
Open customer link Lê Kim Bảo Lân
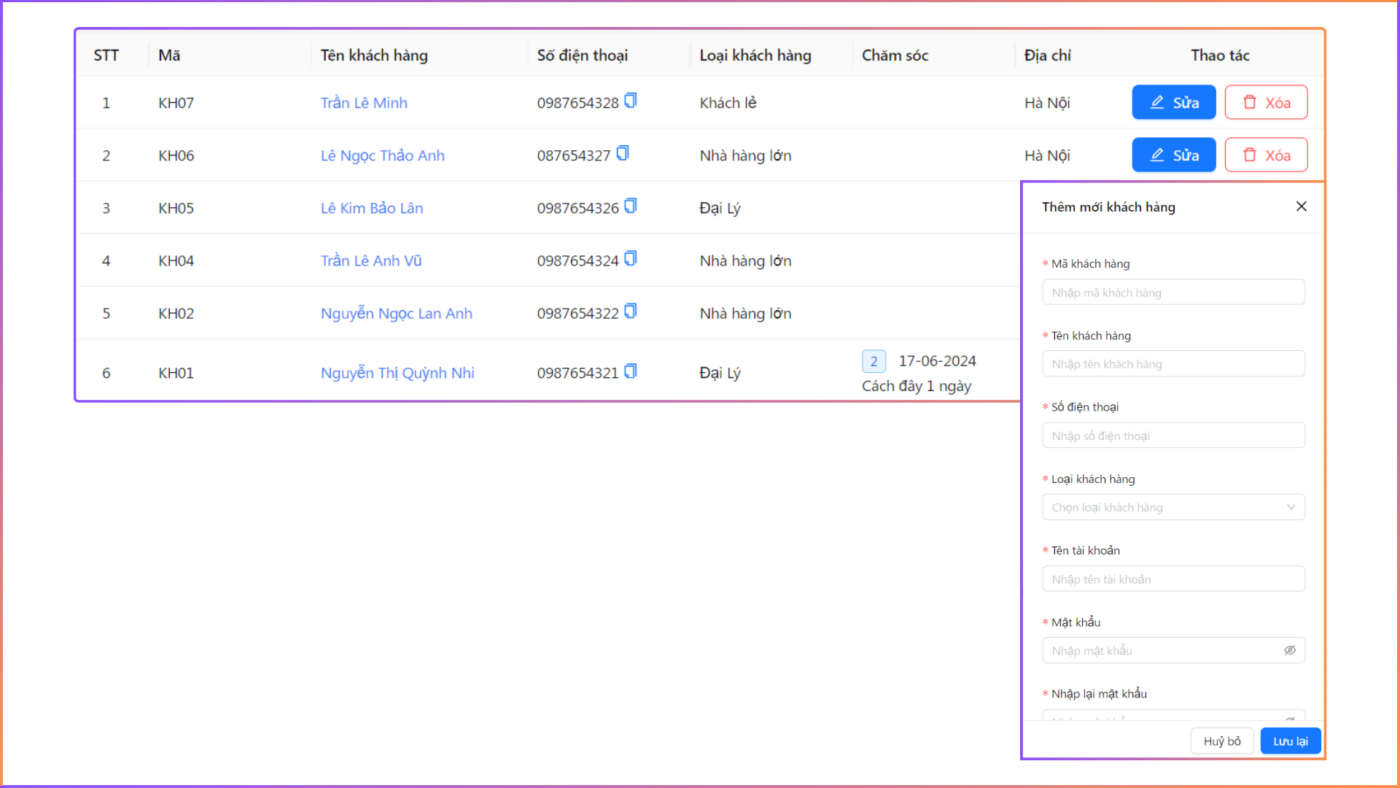pos(372,208)
